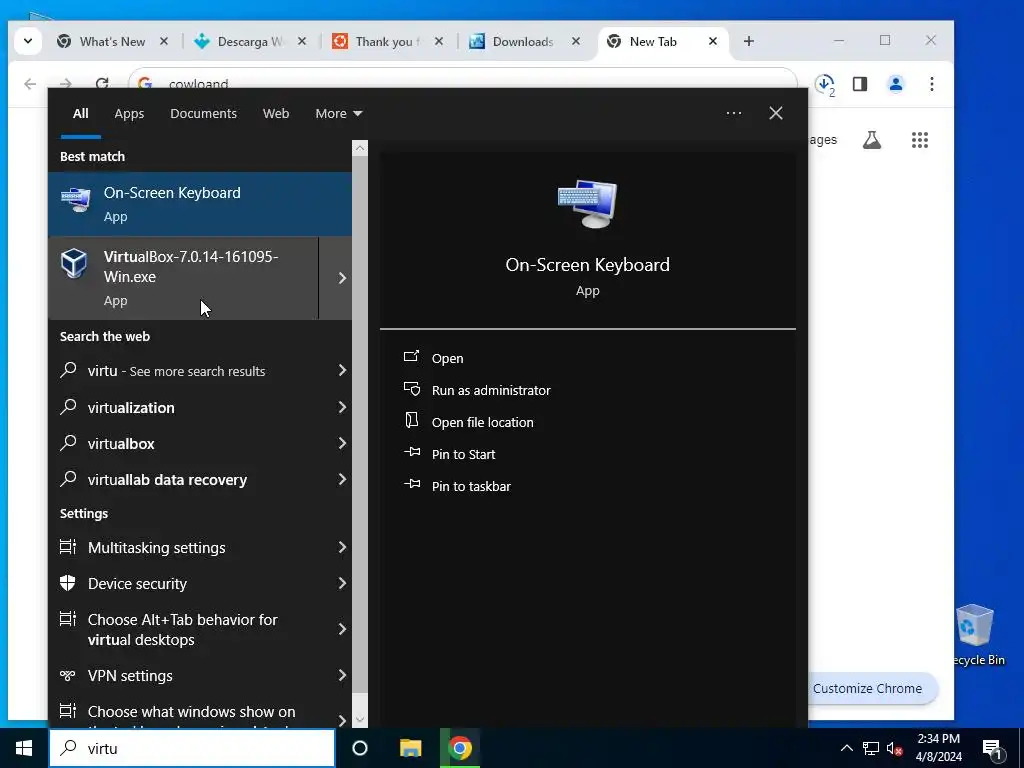Image resolution: width=1024 pixels, height=768 pixels.
Task: Show hidden system tray icons
Action: pyautogui.click(x=846, y=748)
